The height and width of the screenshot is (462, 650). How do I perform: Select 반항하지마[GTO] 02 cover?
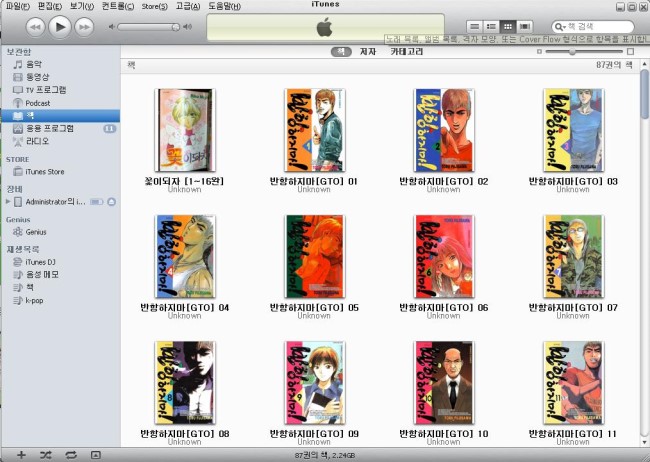click(x=444, y=130)
